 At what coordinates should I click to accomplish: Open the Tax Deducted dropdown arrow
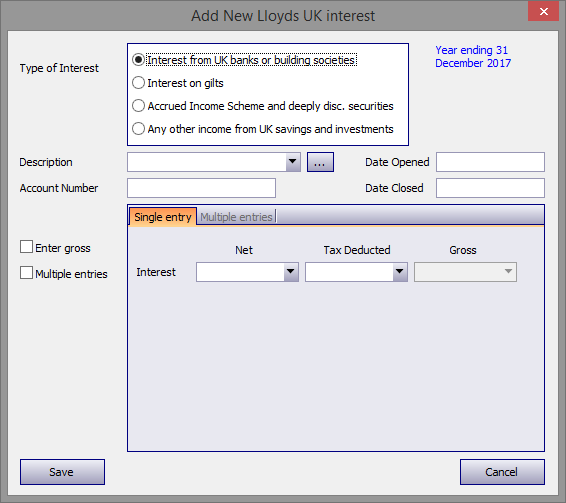(400, 272)
